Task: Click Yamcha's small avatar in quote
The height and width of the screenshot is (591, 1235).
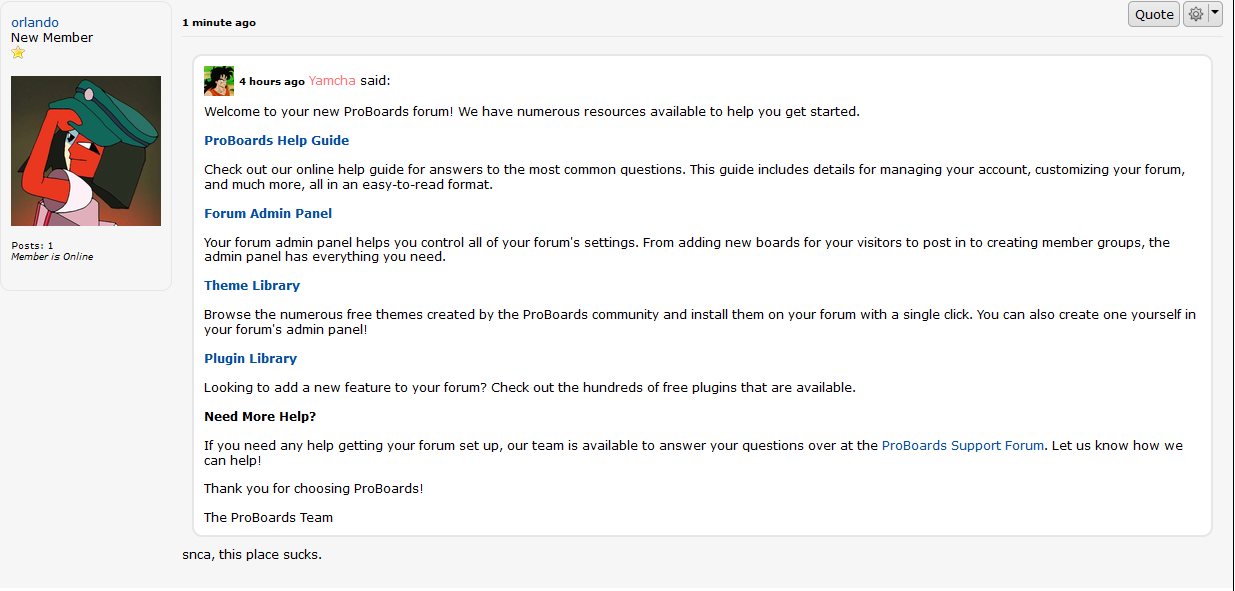Action: pos(219,81)
